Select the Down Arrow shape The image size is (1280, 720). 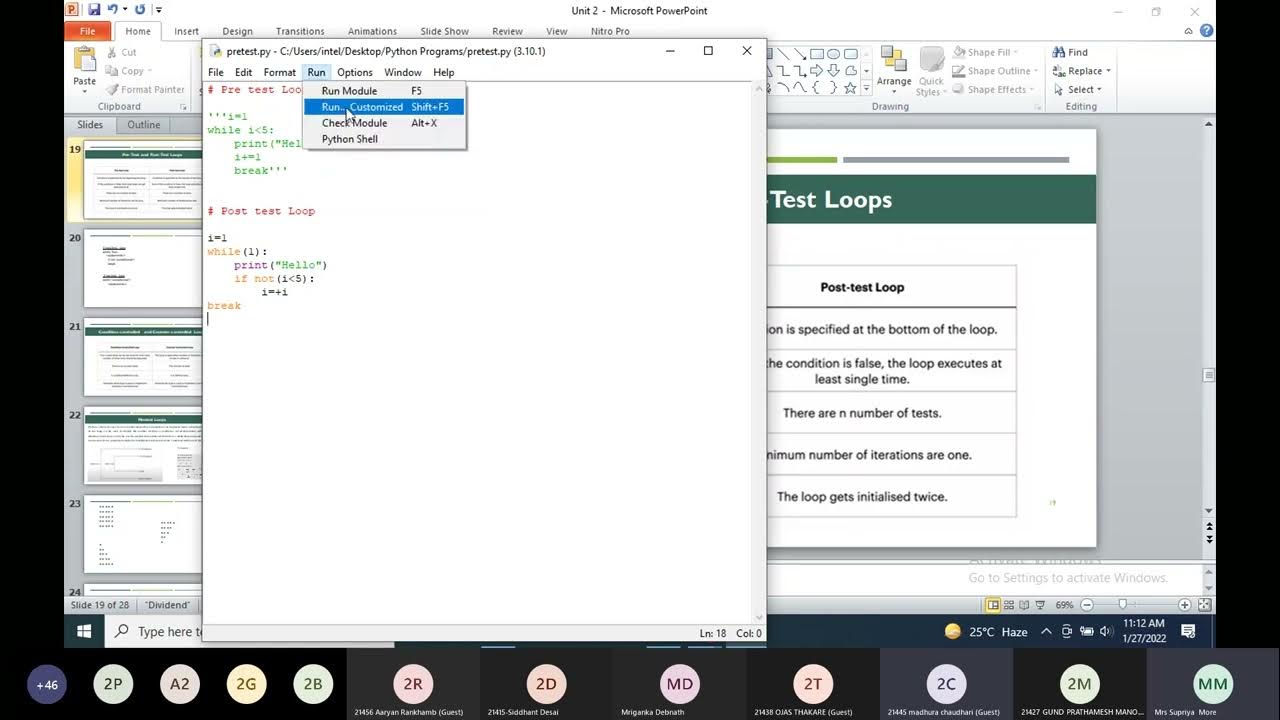tap(833, 71)
